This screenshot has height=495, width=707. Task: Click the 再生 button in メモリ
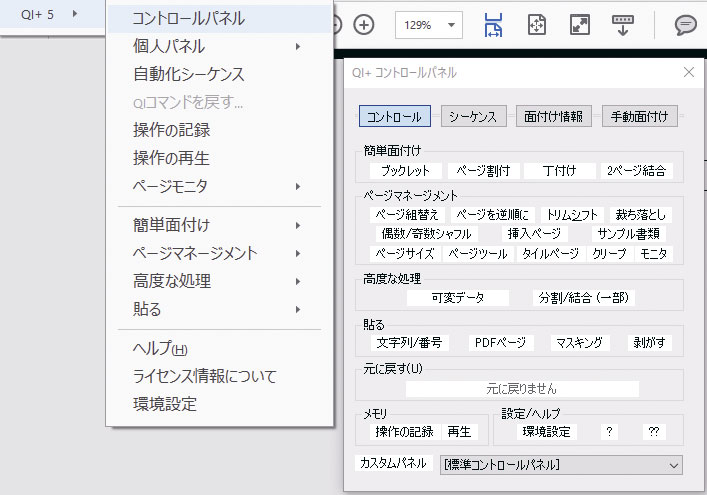coord(459,432)
